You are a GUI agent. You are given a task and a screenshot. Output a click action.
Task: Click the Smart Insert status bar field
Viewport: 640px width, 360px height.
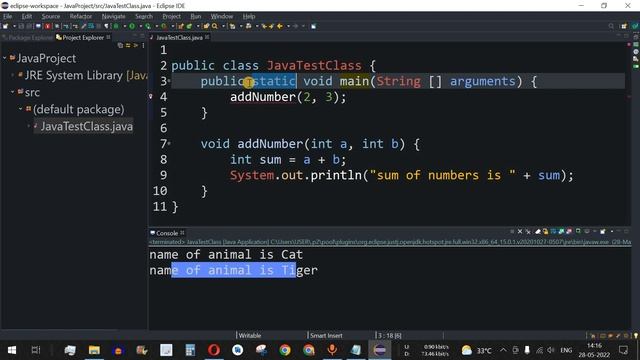pyautogui.click(x=326, y=336)
